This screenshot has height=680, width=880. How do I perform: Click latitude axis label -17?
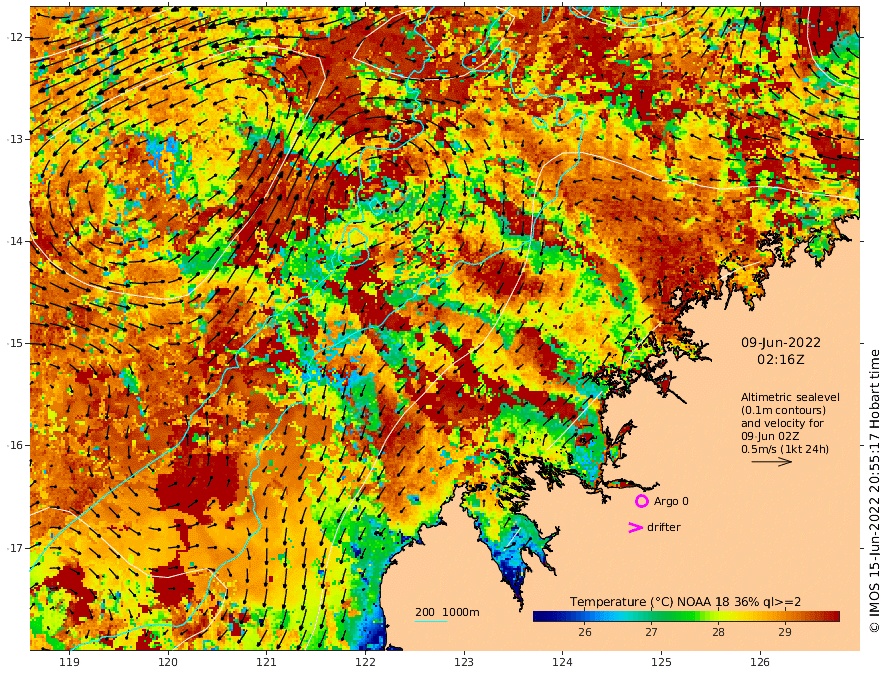pyautogui.click(x=14, y=548)
